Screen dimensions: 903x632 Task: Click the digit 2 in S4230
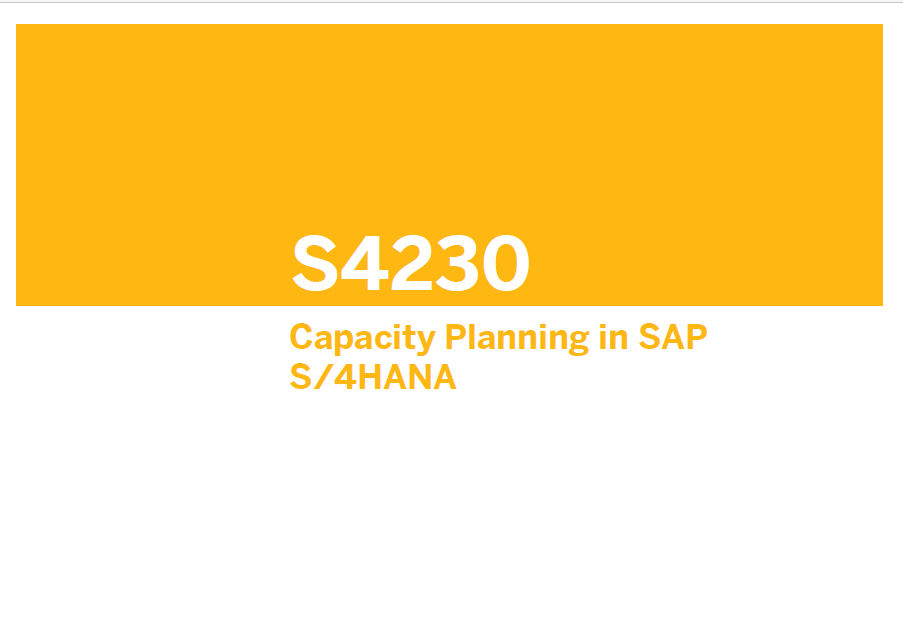click(x=410, y=264)
